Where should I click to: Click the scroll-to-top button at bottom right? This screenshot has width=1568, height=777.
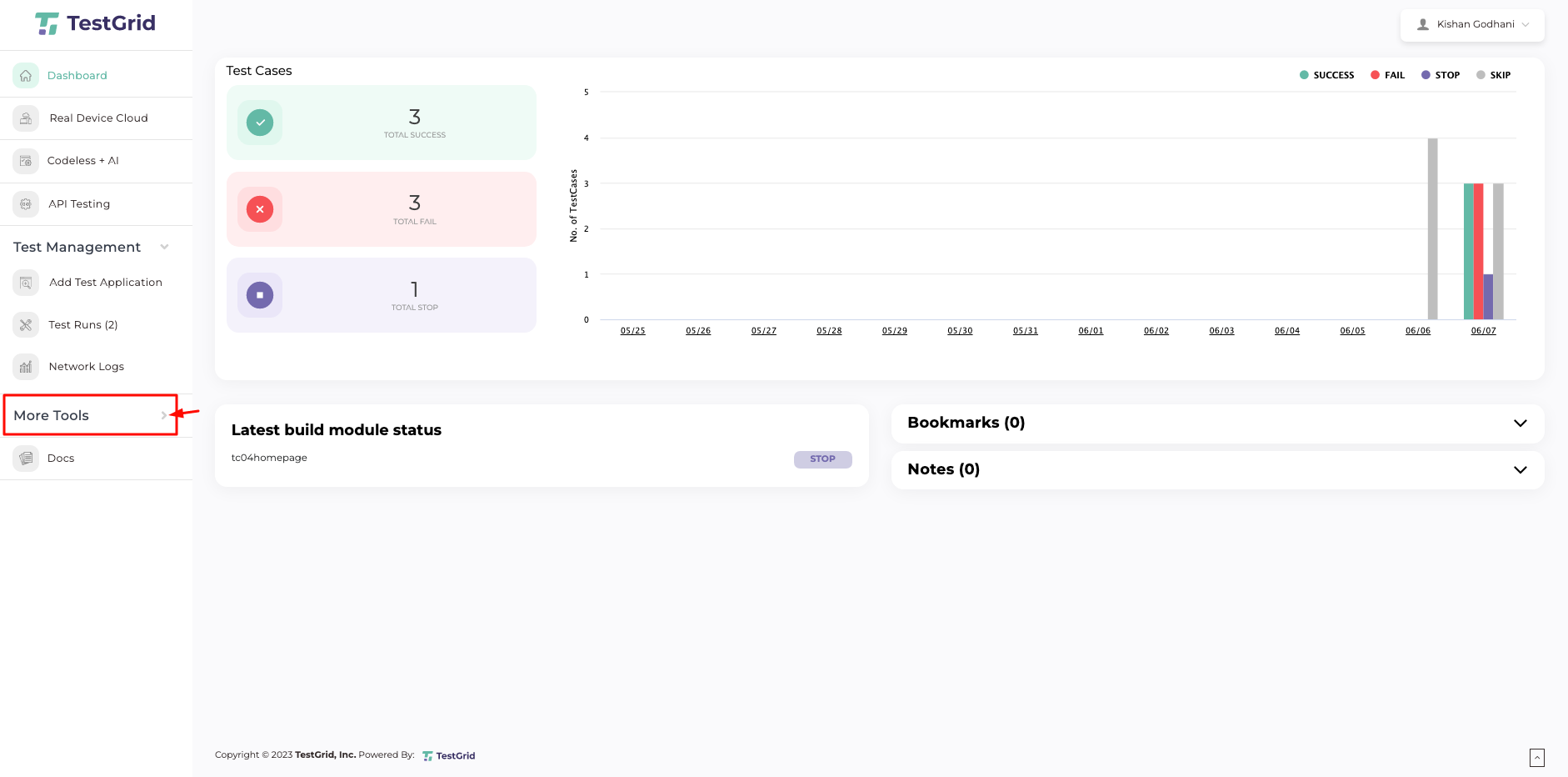click(1536, 757)
